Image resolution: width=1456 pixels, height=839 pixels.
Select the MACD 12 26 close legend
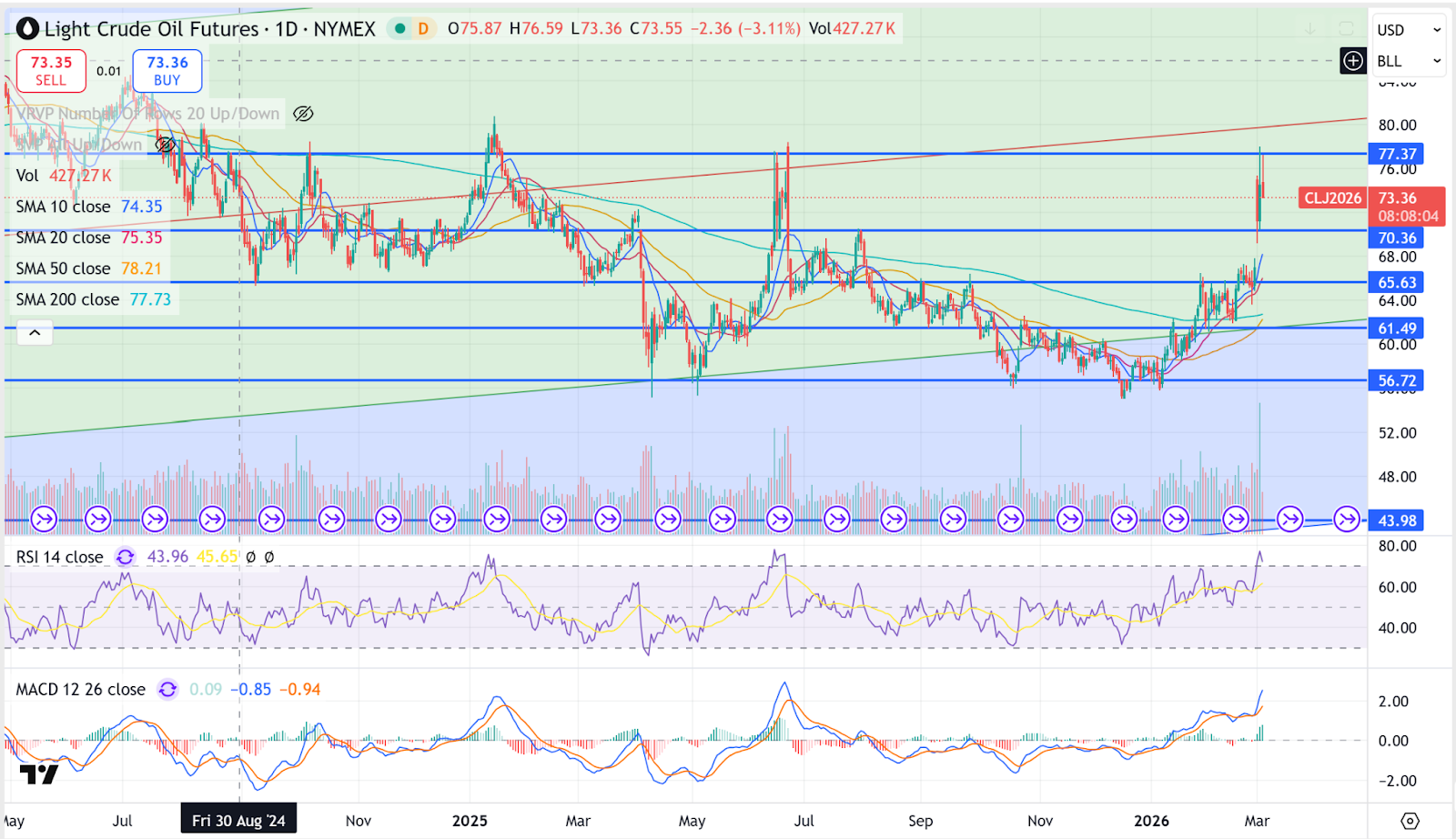pyautogui.click(x=80, y=690)
